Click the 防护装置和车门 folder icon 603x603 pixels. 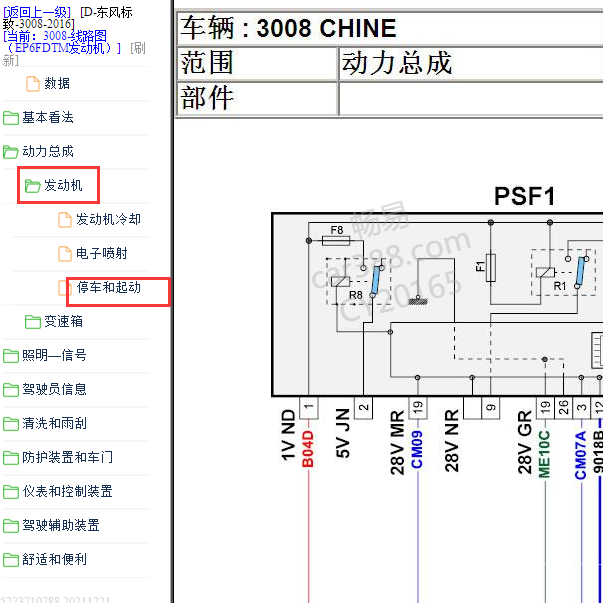tap(11, 458)
